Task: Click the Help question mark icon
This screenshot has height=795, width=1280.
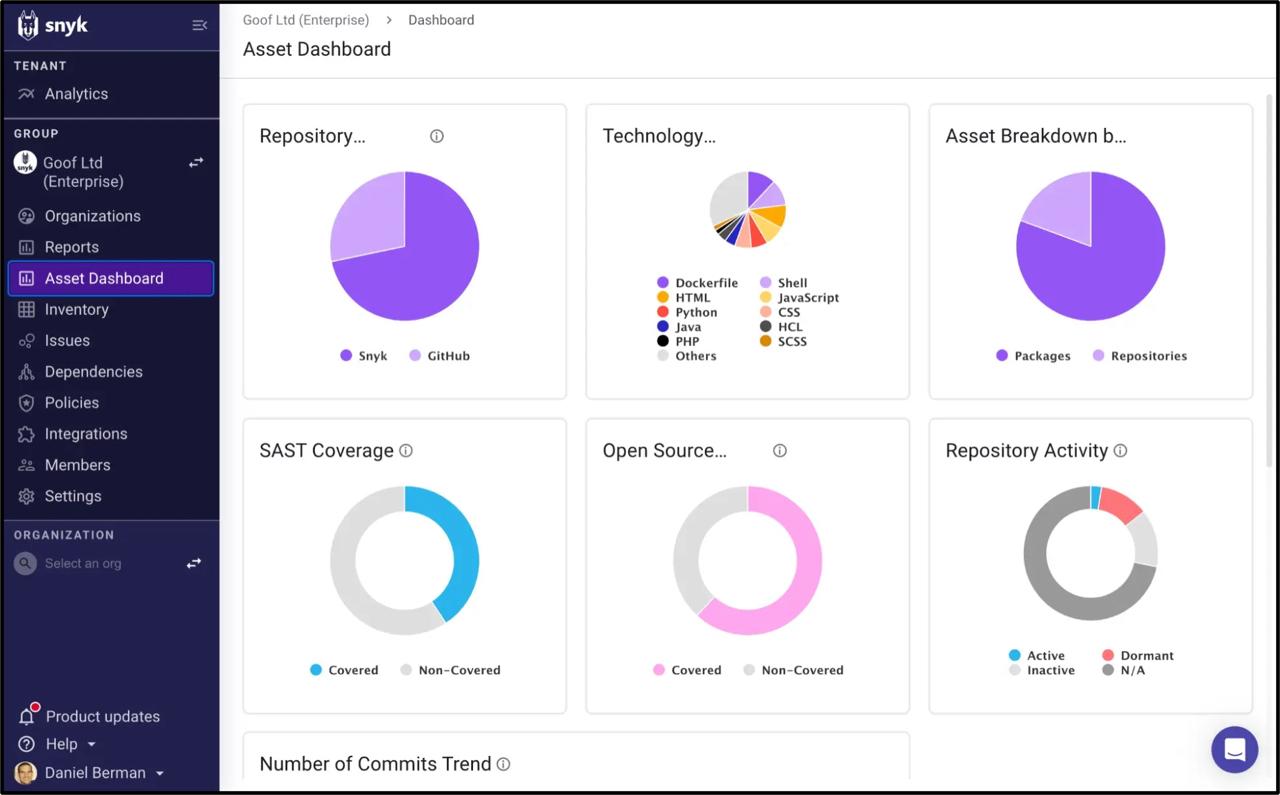Action: [x=27, y=744]
